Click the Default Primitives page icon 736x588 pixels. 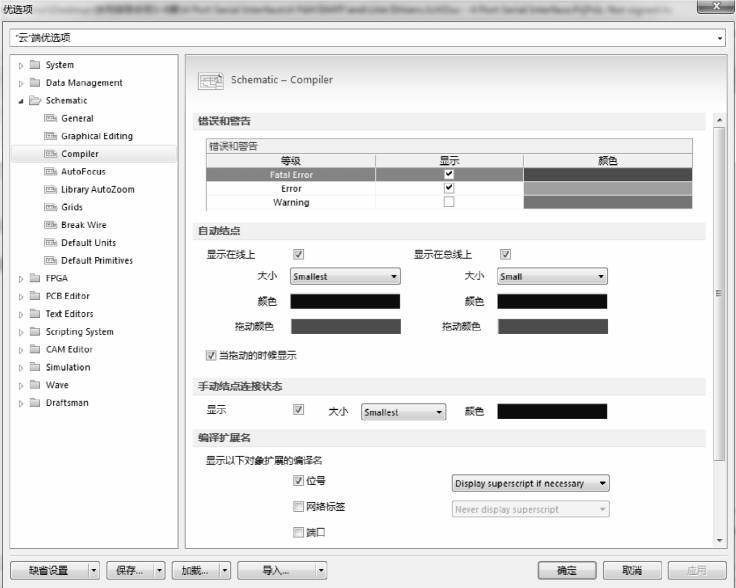(x=50, y=260)
